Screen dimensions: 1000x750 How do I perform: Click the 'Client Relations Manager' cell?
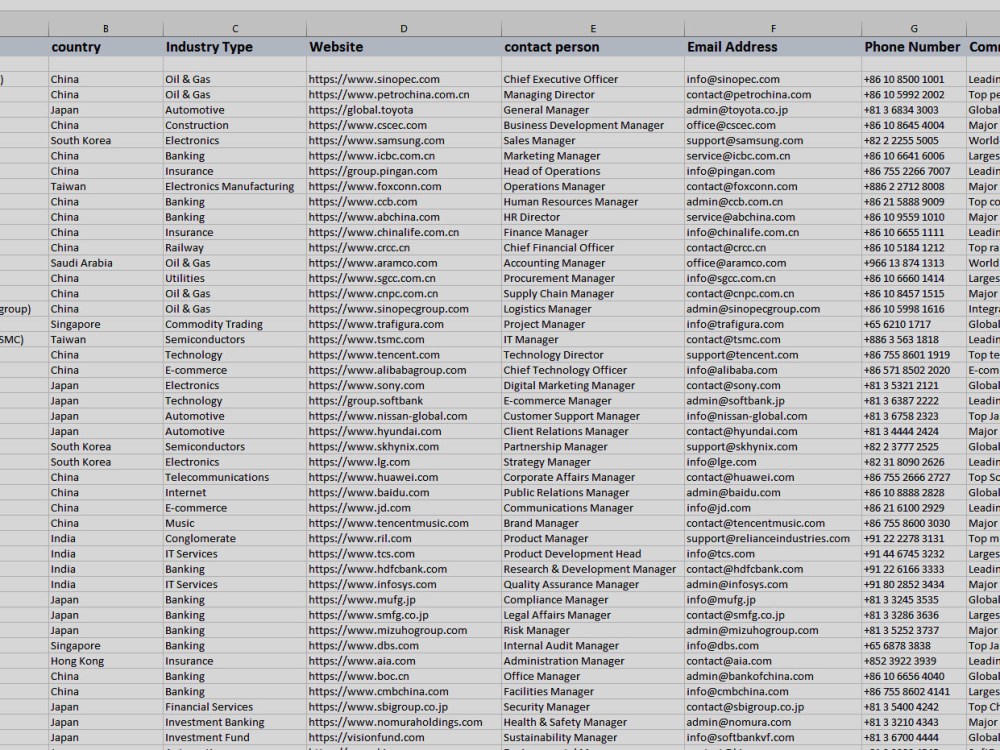593,431
